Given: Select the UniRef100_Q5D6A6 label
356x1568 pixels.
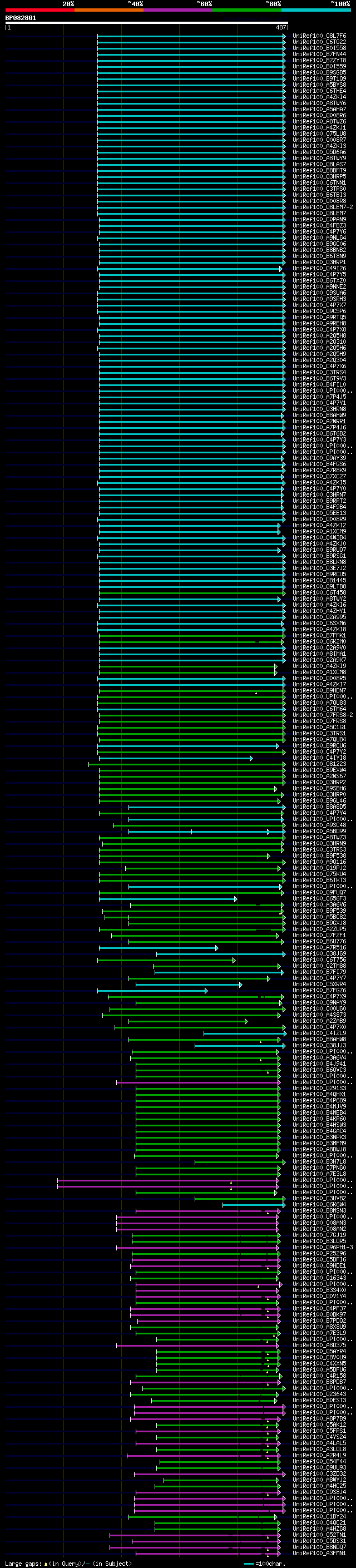Looking at the screenshot, I should [x=319, y=152].
